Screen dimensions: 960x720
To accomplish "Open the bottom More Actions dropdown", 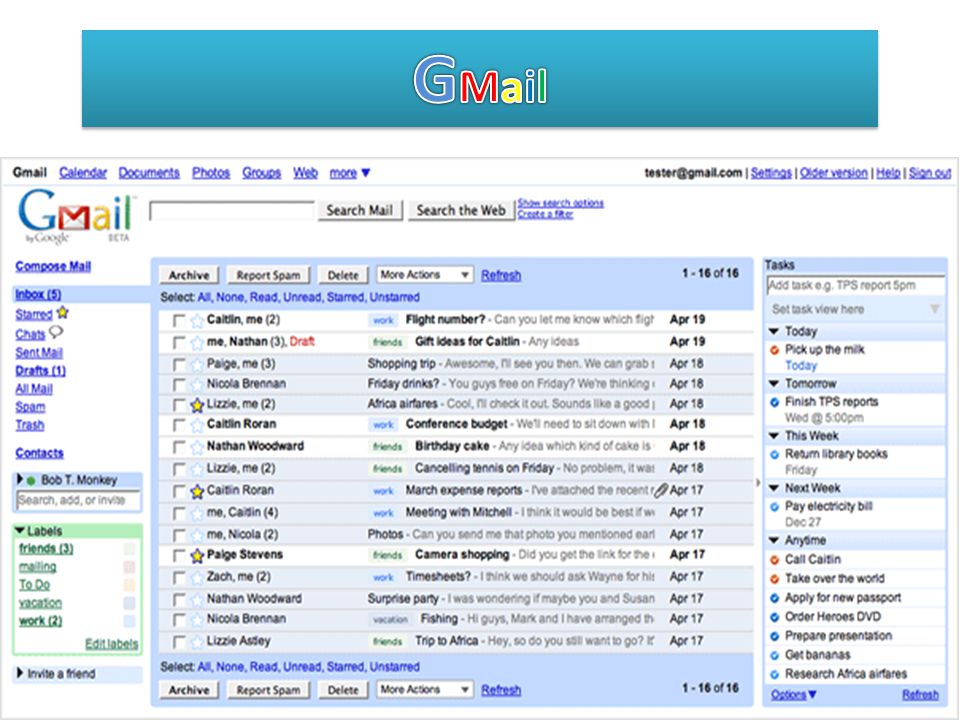I will [425, 689].
